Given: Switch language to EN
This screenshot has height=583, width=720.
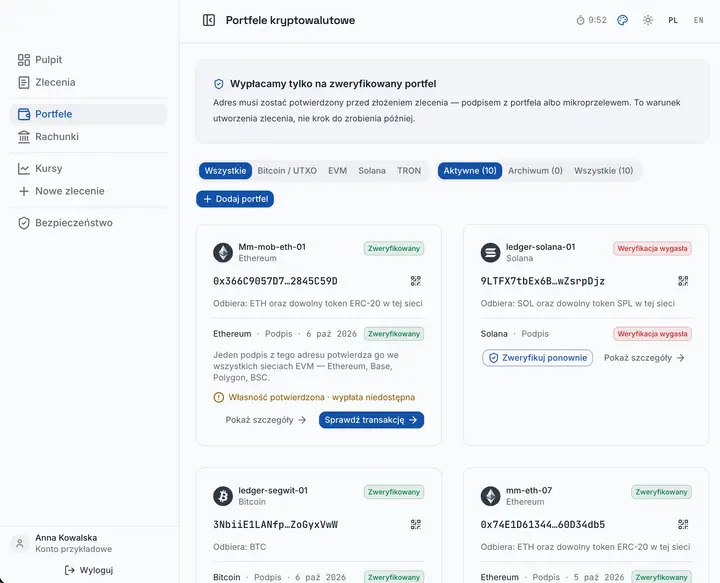Looking at the screenshot, I should tap(698, 20).
